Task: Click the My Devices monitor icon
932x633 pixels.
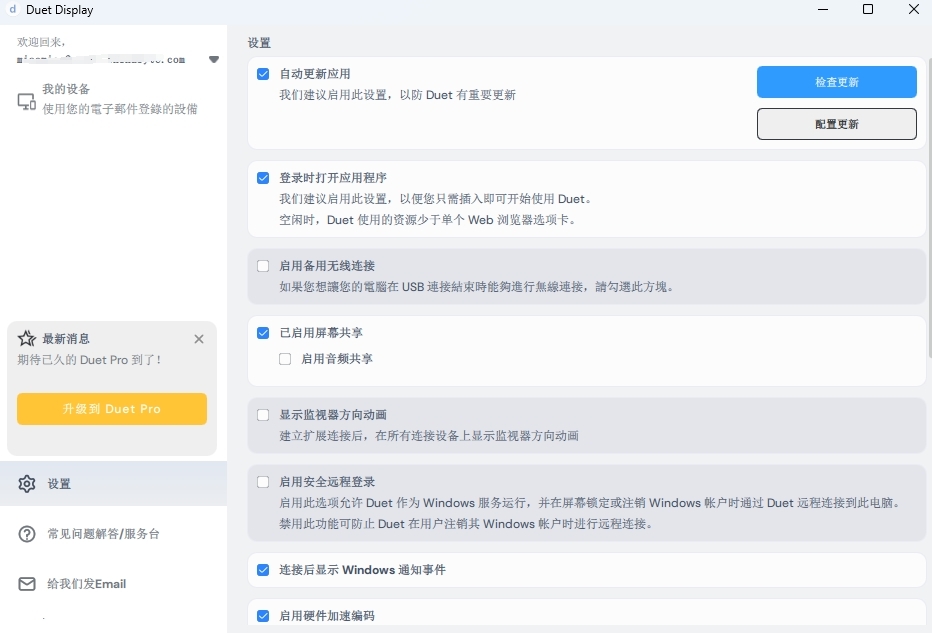Action: (27, 102)
